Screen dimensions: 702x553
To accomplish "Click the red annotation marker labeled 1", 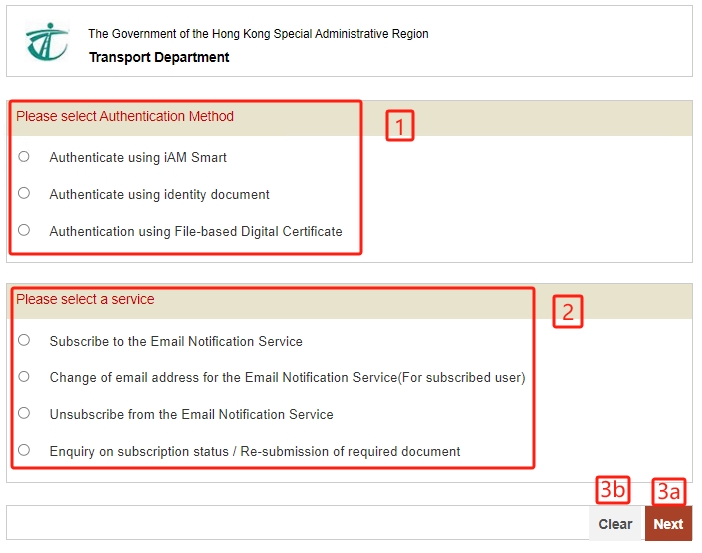I will pyautogui.click(x=400, y=126).
